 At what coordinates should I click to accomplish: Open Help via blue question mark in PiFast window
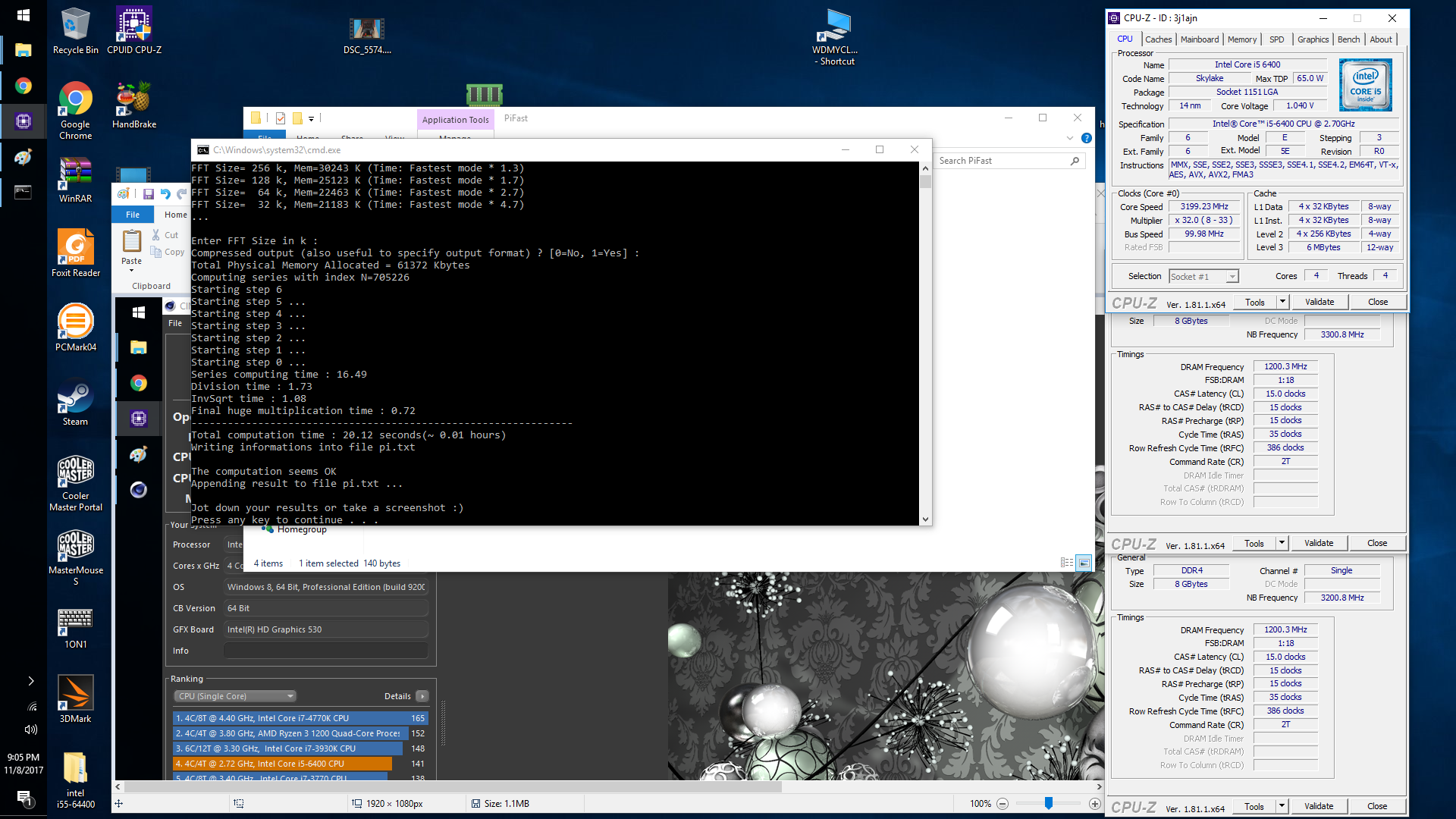pos(1087,138)
